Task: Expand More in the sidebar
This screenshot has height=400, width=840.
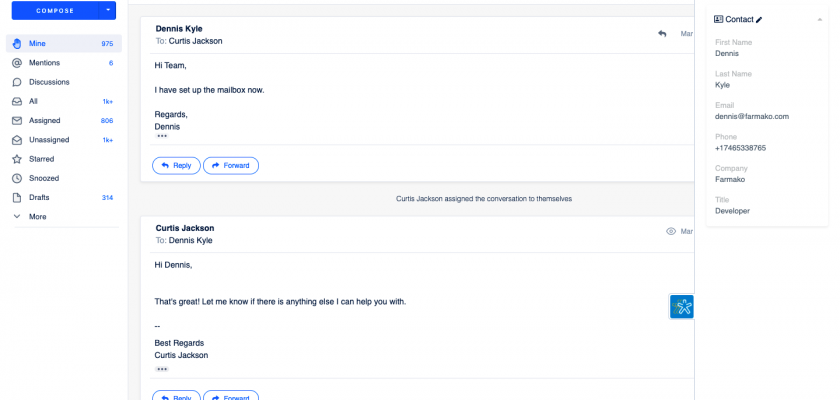Action: 37,216
